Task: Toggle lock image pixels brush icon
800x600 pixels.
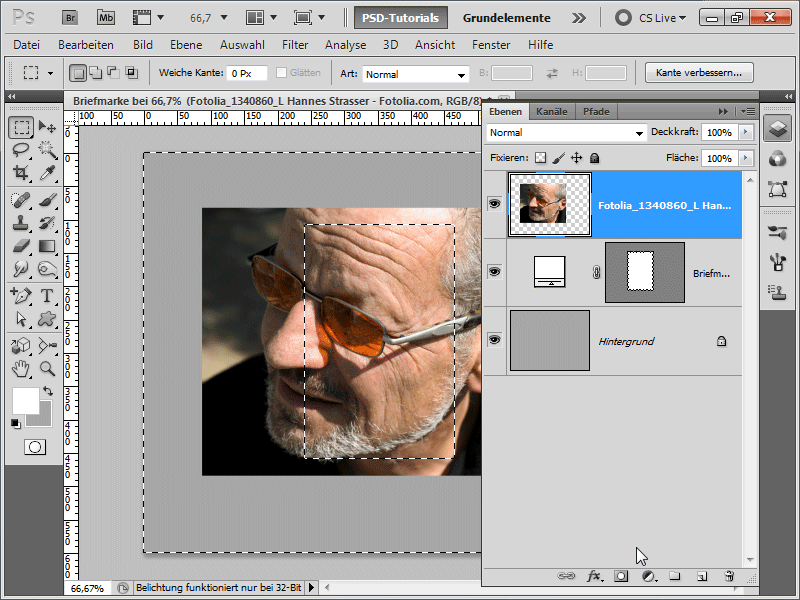Action: (559, 158)
